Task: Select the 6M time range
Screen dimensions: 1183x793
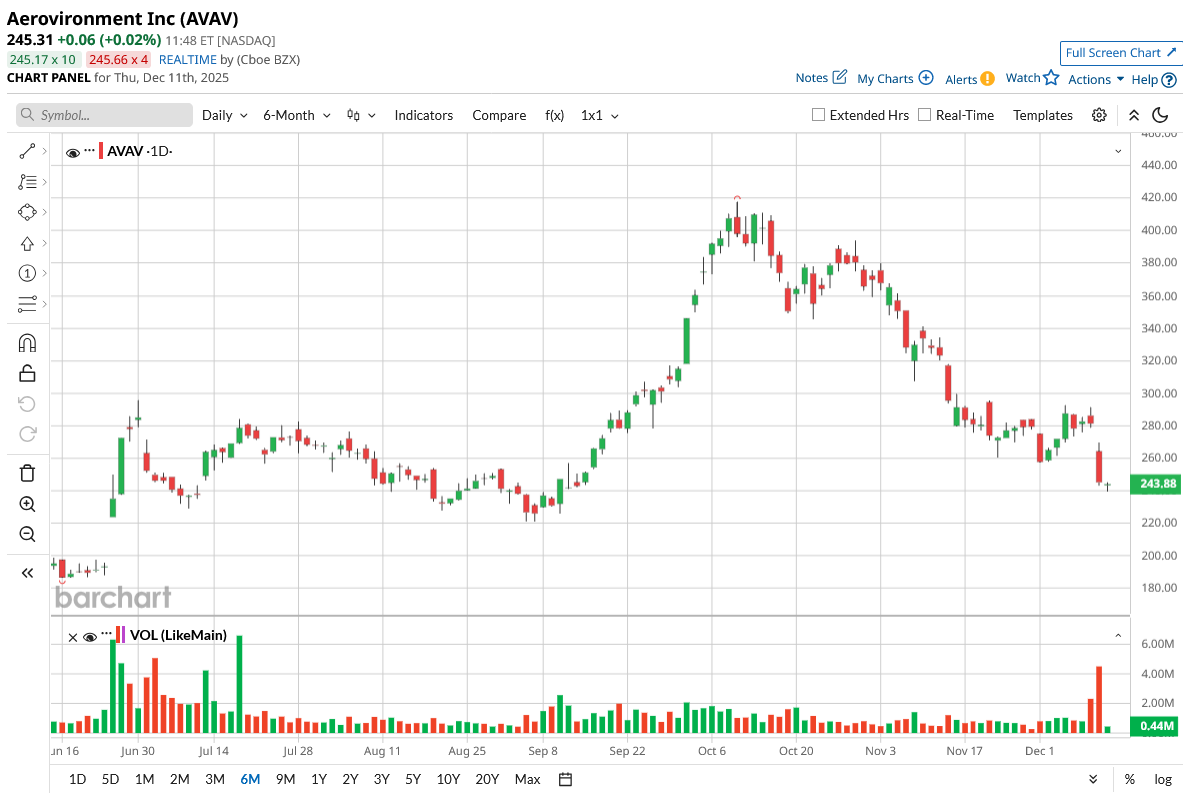Action: pos(250,779)
